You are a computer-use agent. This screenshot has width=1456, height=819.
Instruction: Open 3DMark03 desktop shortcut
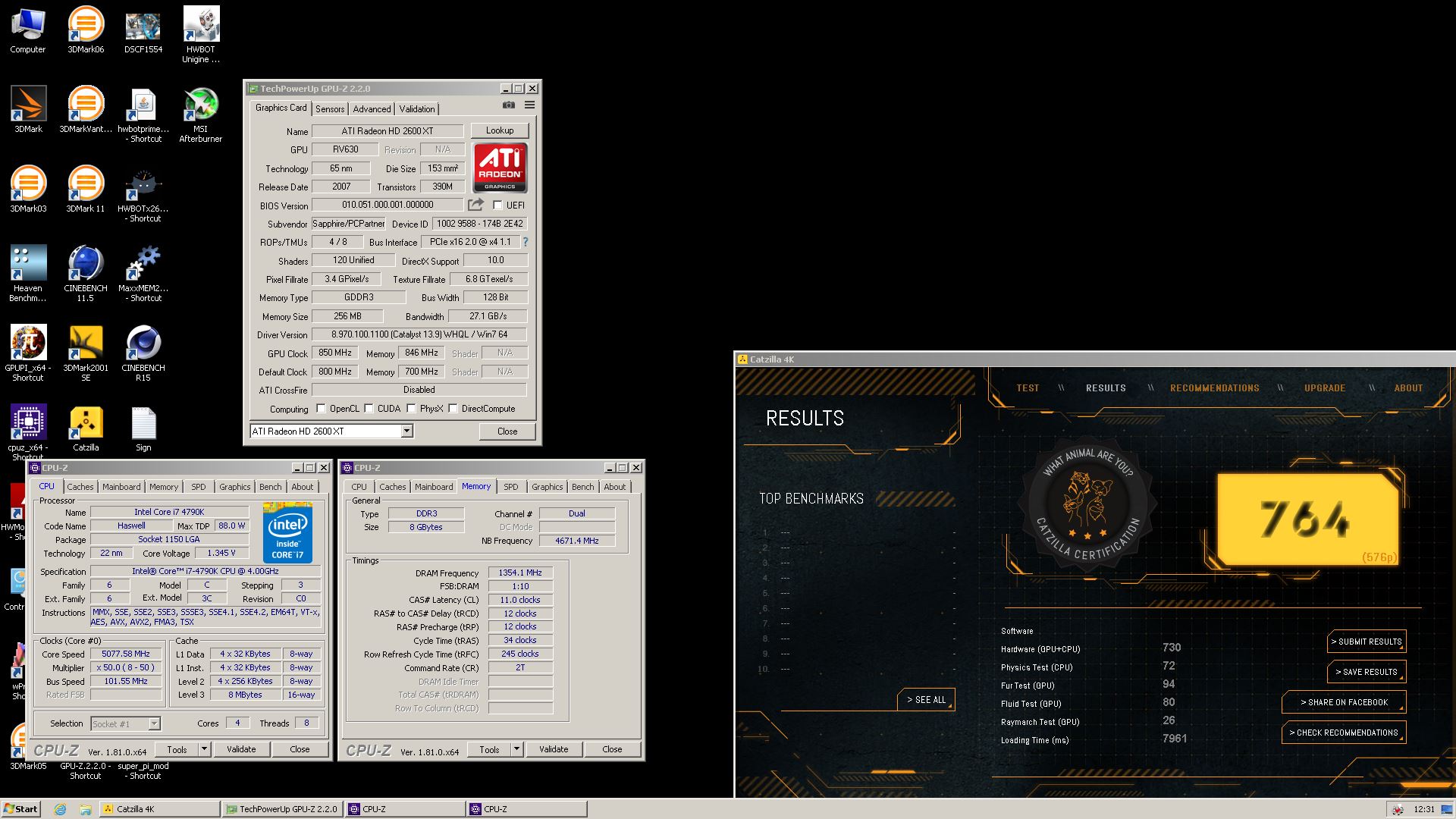(x=28, y=190)
